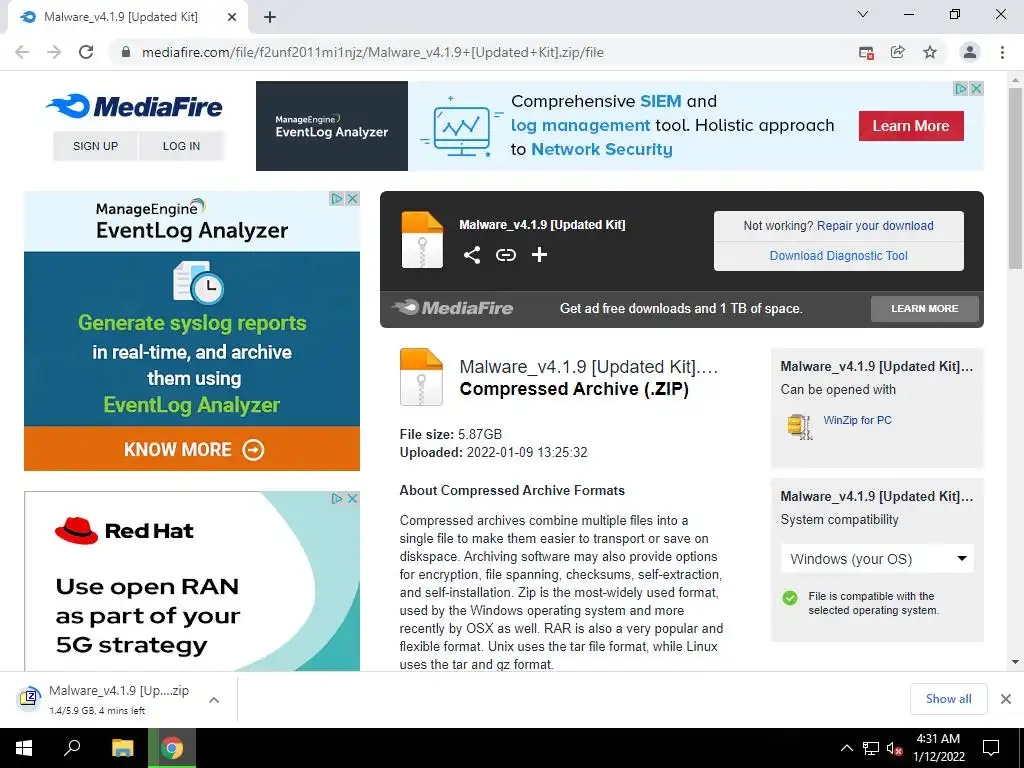Show hidden system tray icons

pos(846,748)
